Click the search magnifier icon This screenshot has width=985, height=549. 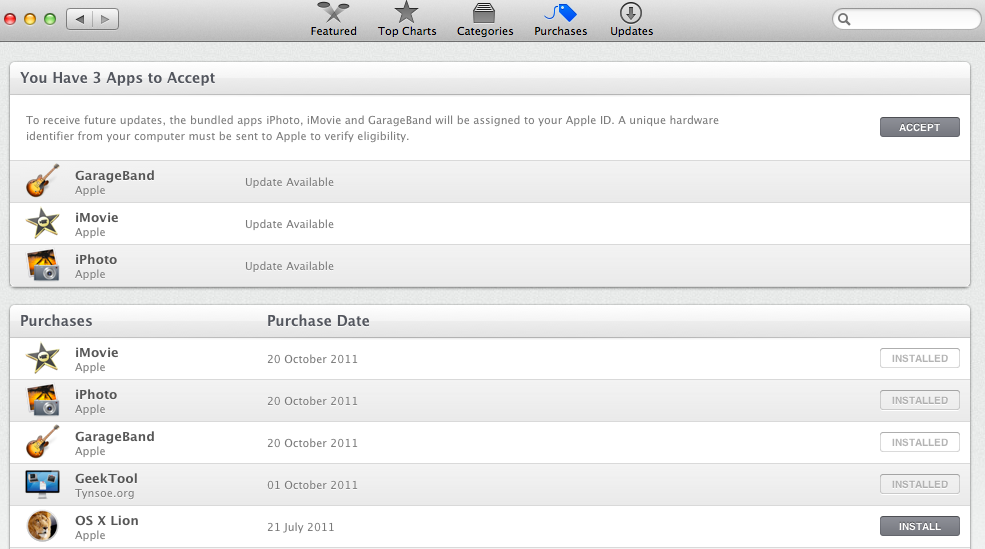[x=844, y=19]
